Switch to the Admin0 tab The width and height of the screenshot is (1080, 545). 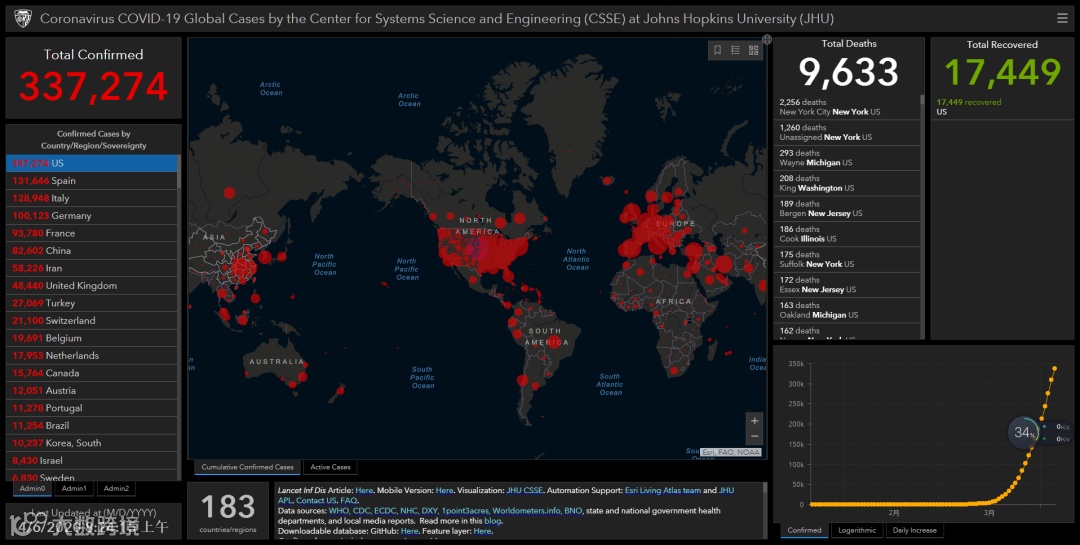(x=32, y=489)
